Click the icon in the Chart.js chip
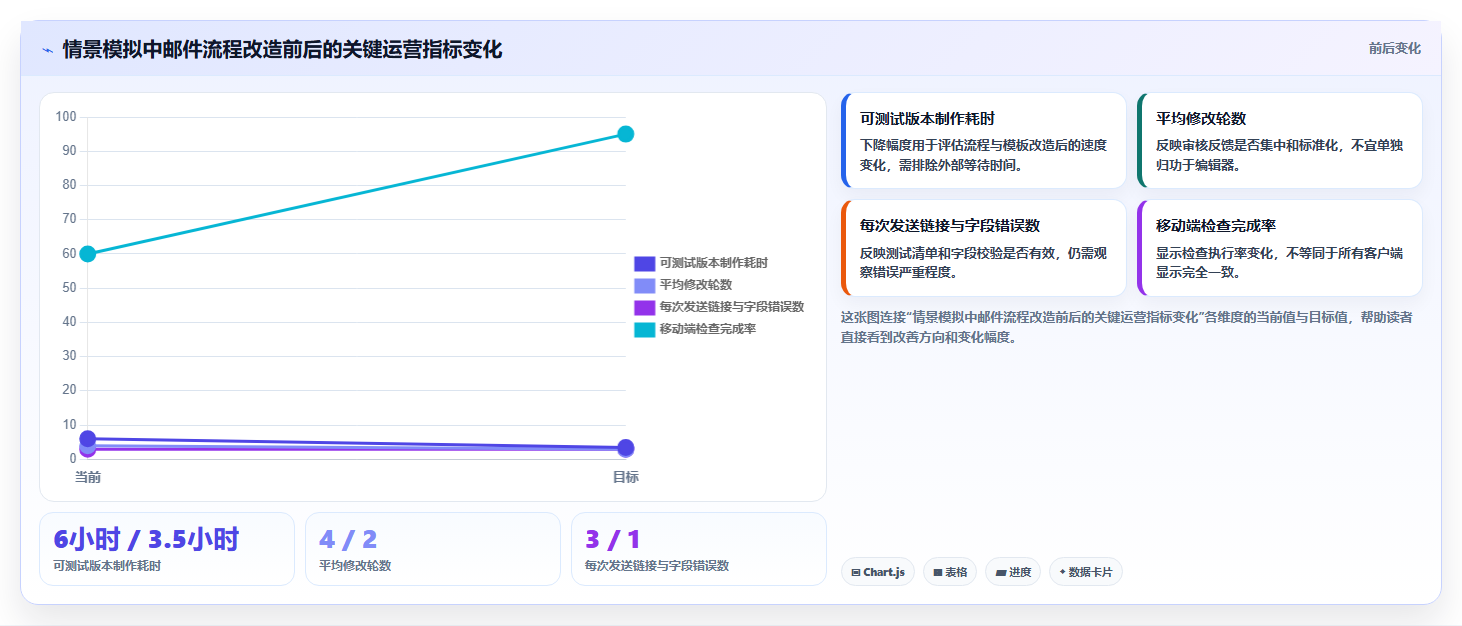Screen dimensions: 1462x626 tap(856, 573)
